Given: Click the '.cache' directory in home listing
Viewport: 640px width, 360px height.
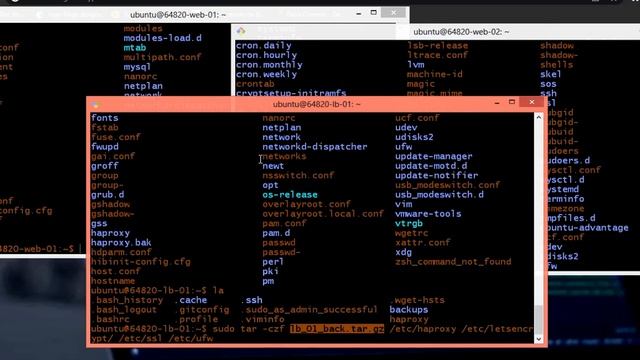Looking at the screenshot, I should click(191, 300).
